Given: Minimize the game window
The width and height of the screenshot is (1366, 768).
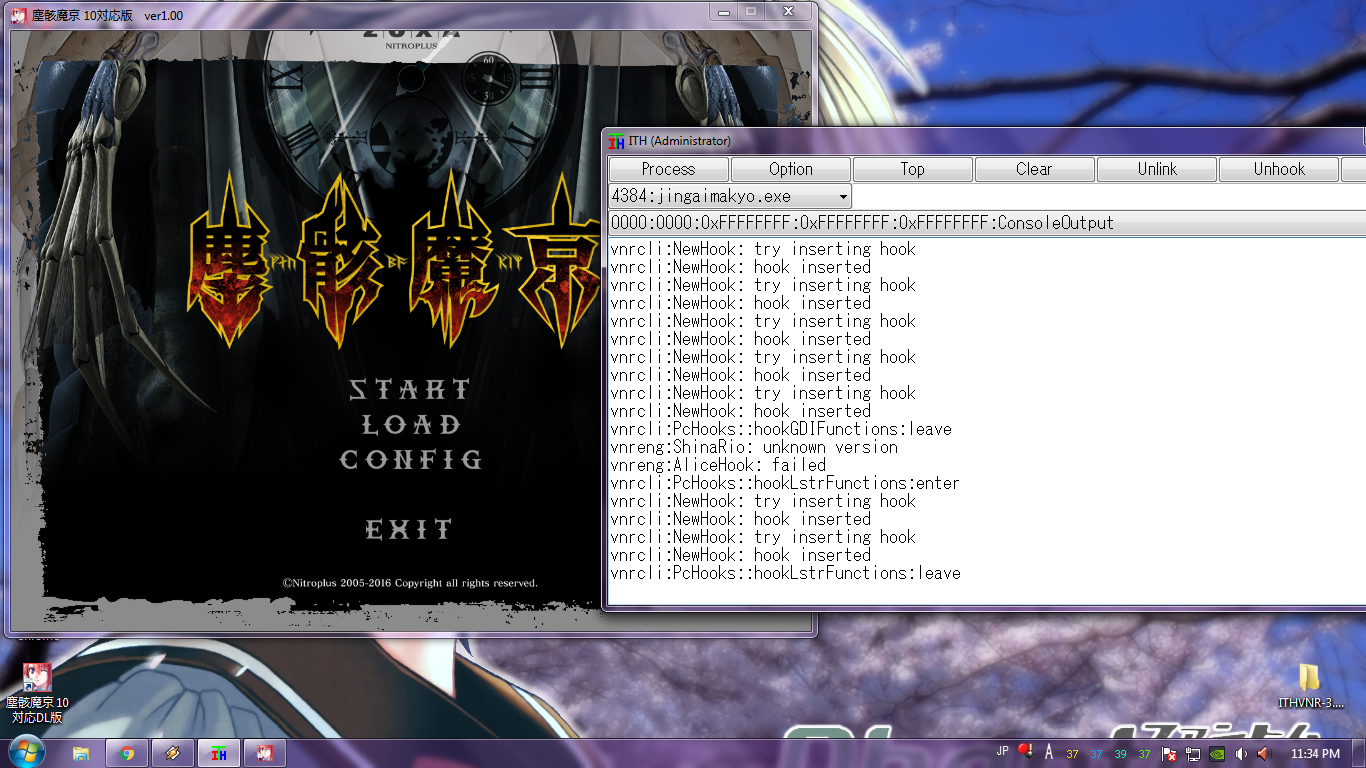Looking at the screenshot, I should [x=725, y=11].
